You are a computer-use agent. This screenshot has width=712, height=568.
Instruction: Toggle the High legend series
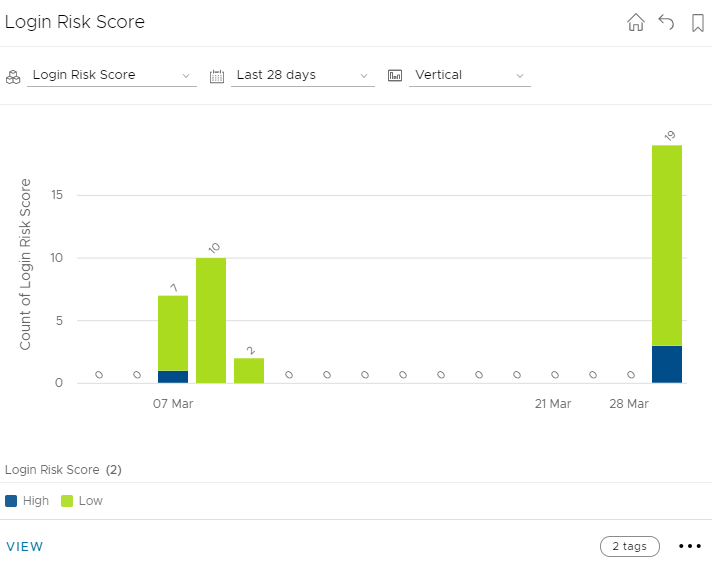point(35,501)
